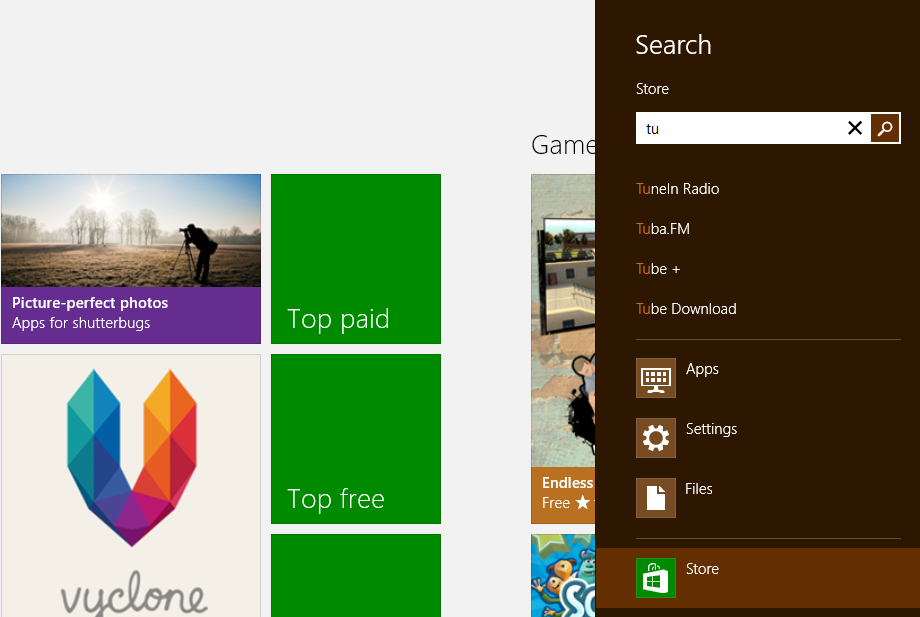Choose the Tube Download suggestion
920x617 pixels.
pos(686,308)
